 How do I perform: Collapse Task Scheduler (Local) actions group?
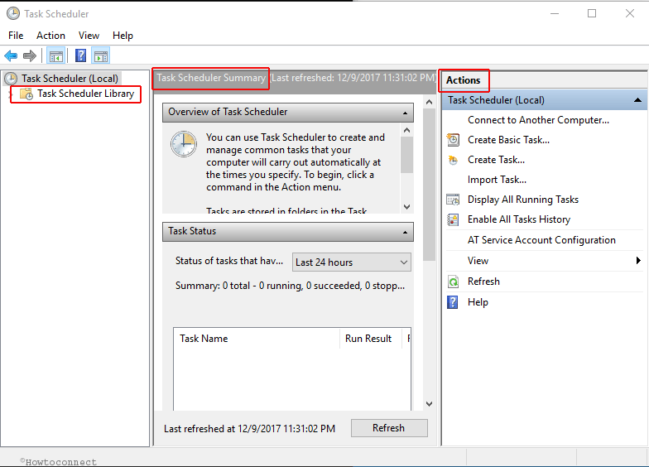[637, 100]
